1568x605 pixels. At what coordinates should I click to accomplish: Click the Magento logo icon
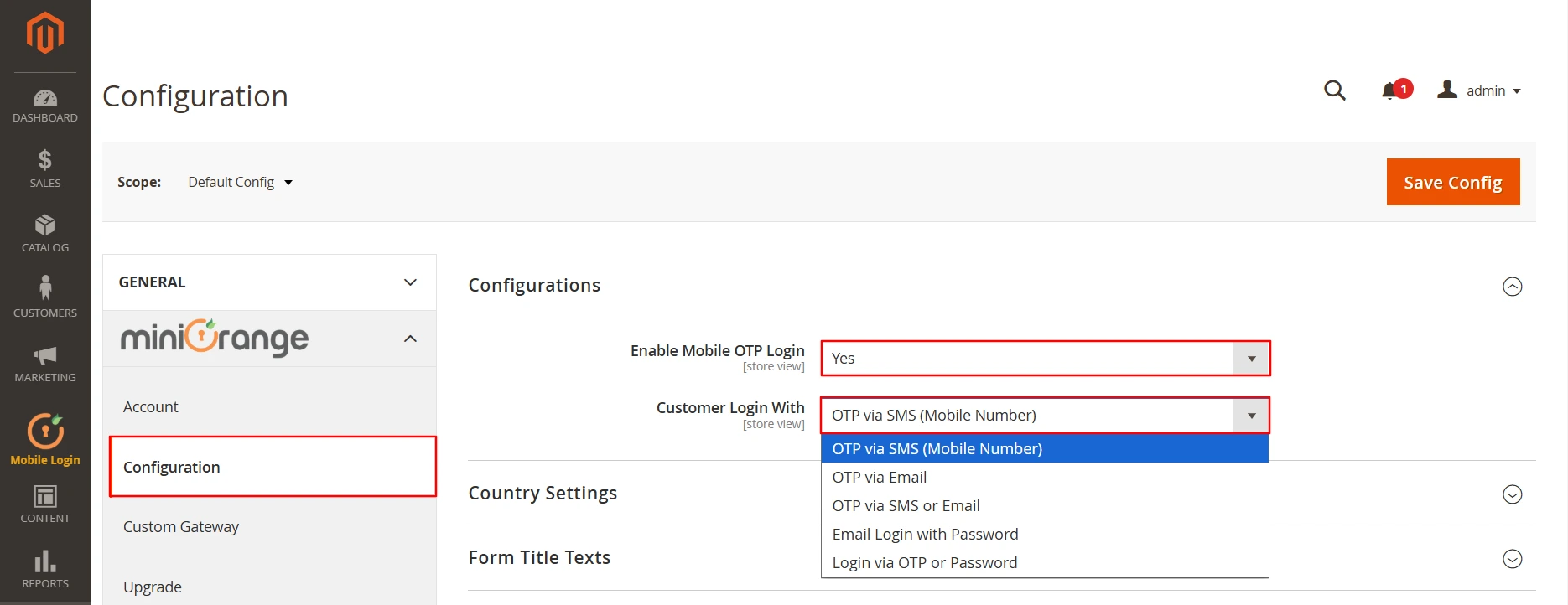tap(45, 34)
